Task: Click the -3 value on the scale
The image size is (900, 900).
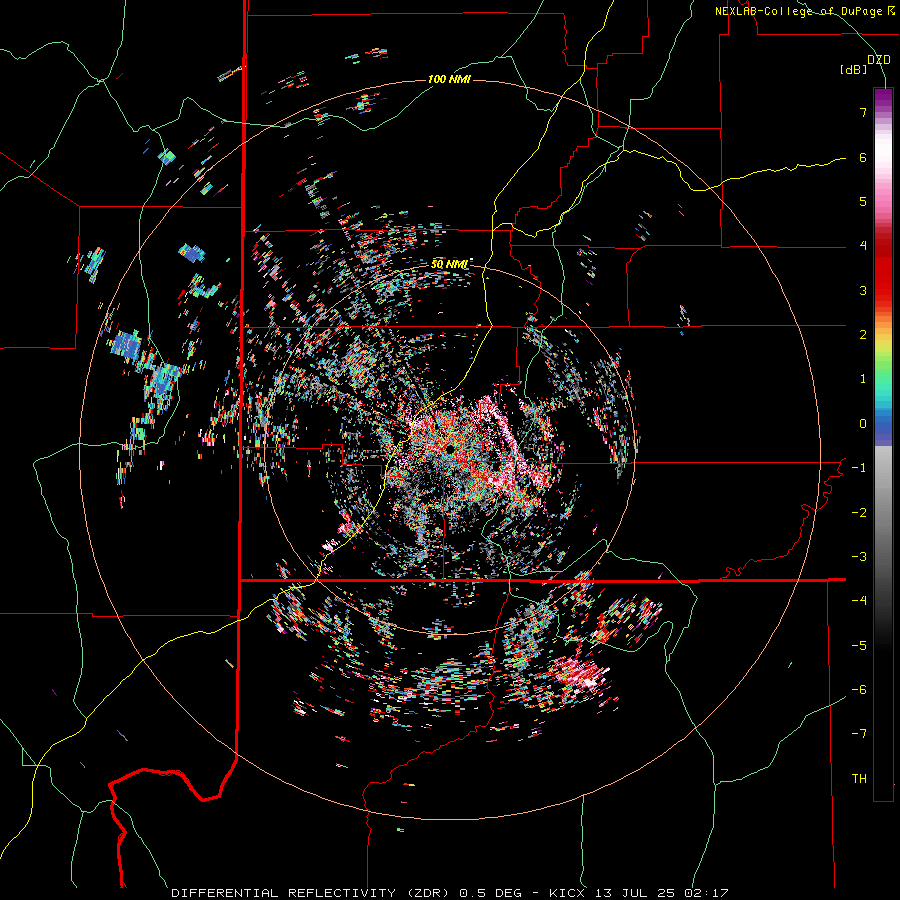Action: click(x=859, y=557)
